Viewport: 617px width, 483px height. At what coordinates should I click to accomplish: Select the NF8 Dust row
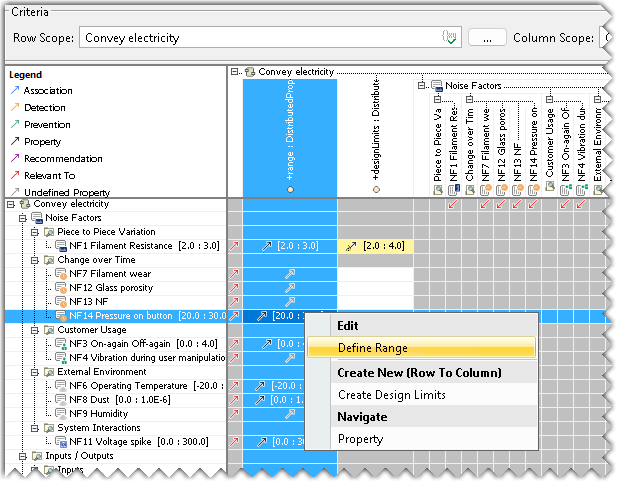point(119,400)
